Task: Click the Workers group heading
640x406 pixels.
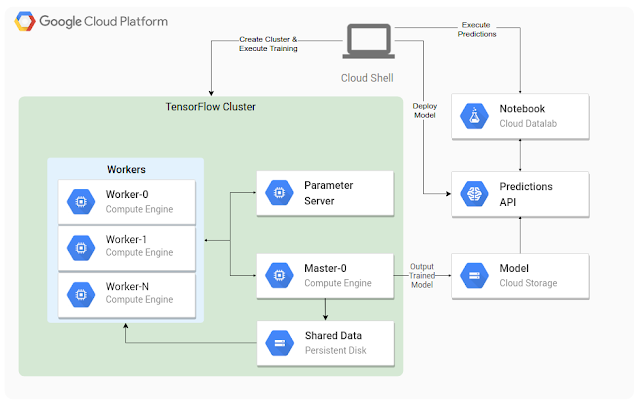Action: [126, 169]
